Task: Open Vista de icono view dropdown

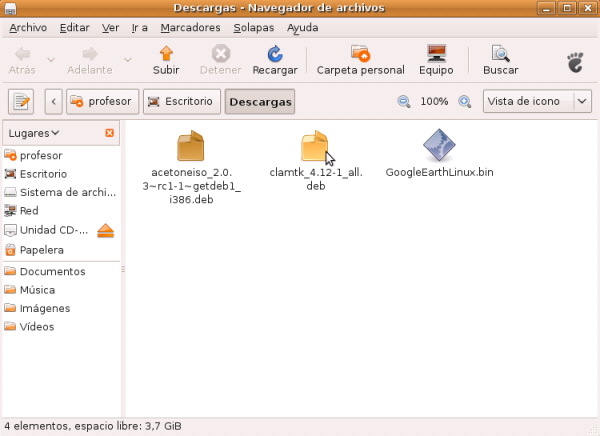Action: click(x=537, y=102)
